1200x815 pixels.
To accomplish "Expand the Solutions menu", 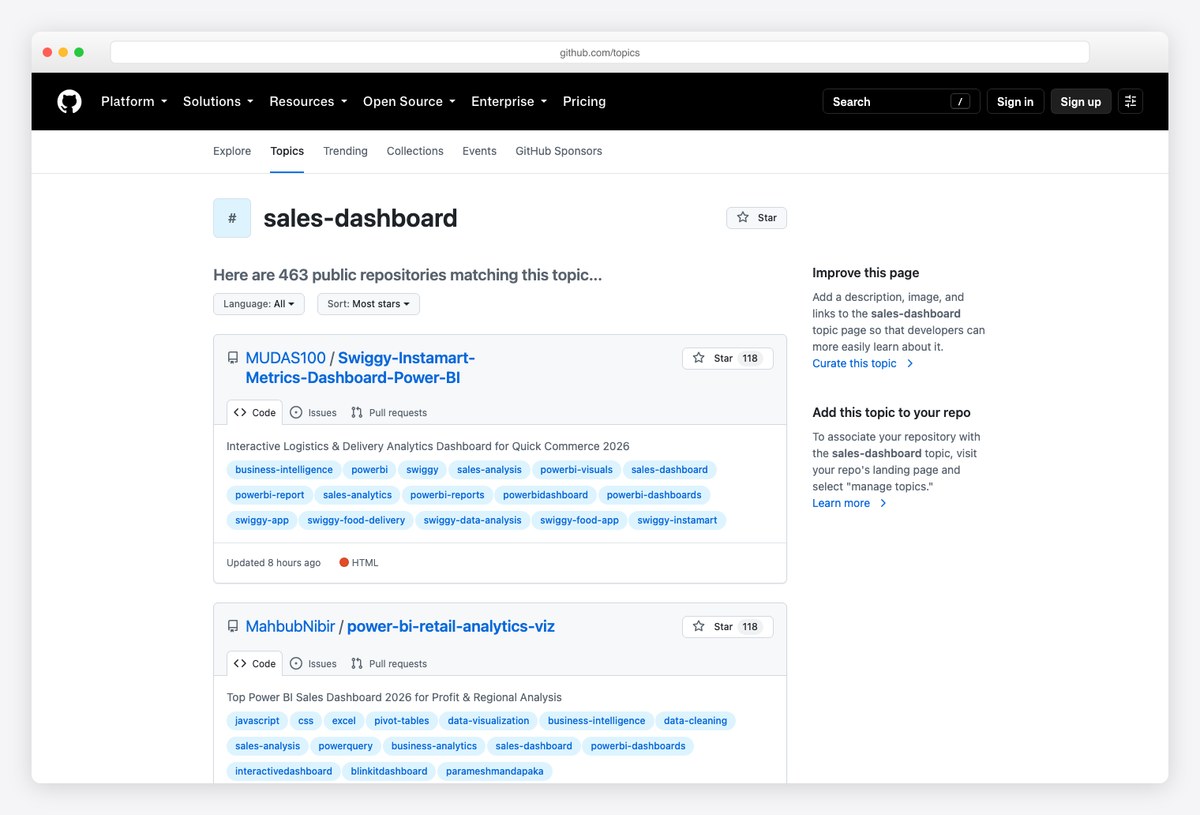I will [218, 101].
